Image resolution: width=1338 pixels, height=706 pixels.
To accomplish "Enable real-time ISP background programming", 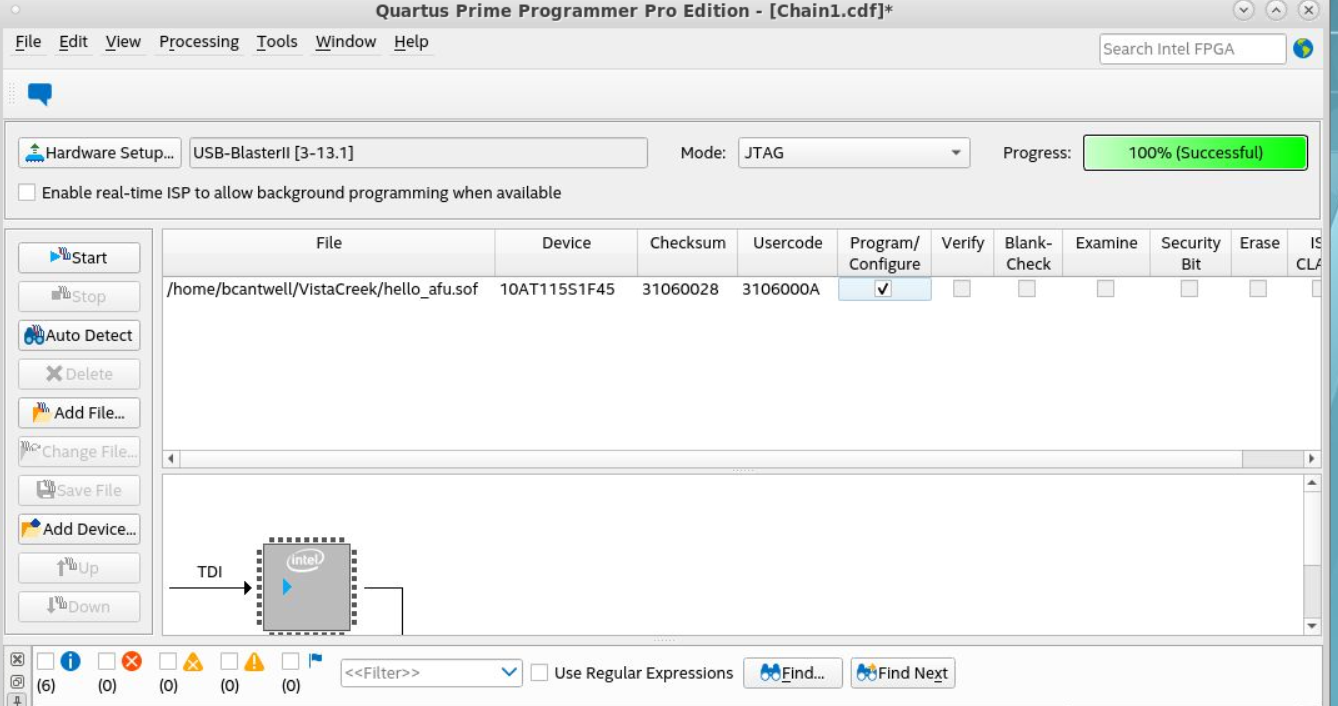I will [27, 193].
